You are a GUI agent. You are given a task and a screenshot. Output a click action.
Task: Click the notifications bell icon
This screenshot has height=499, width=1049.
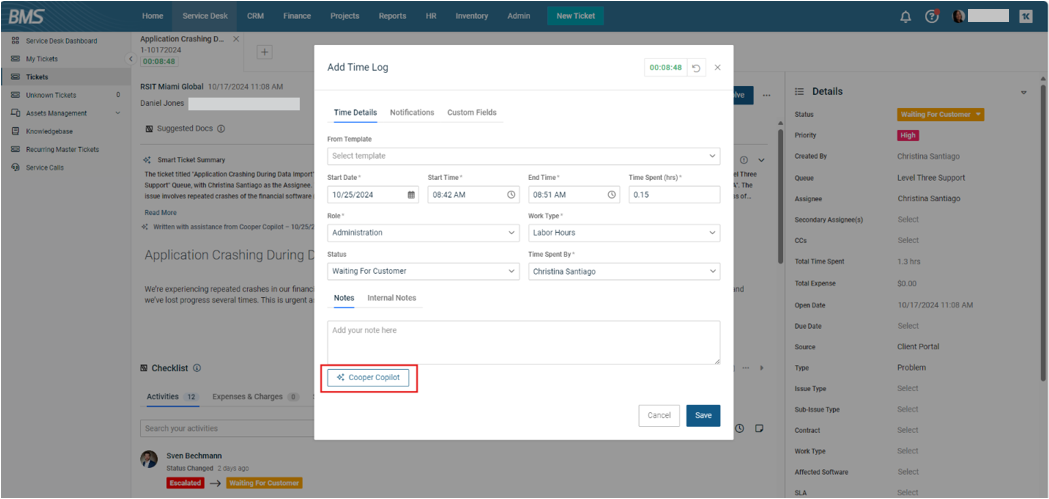point(905,16)
